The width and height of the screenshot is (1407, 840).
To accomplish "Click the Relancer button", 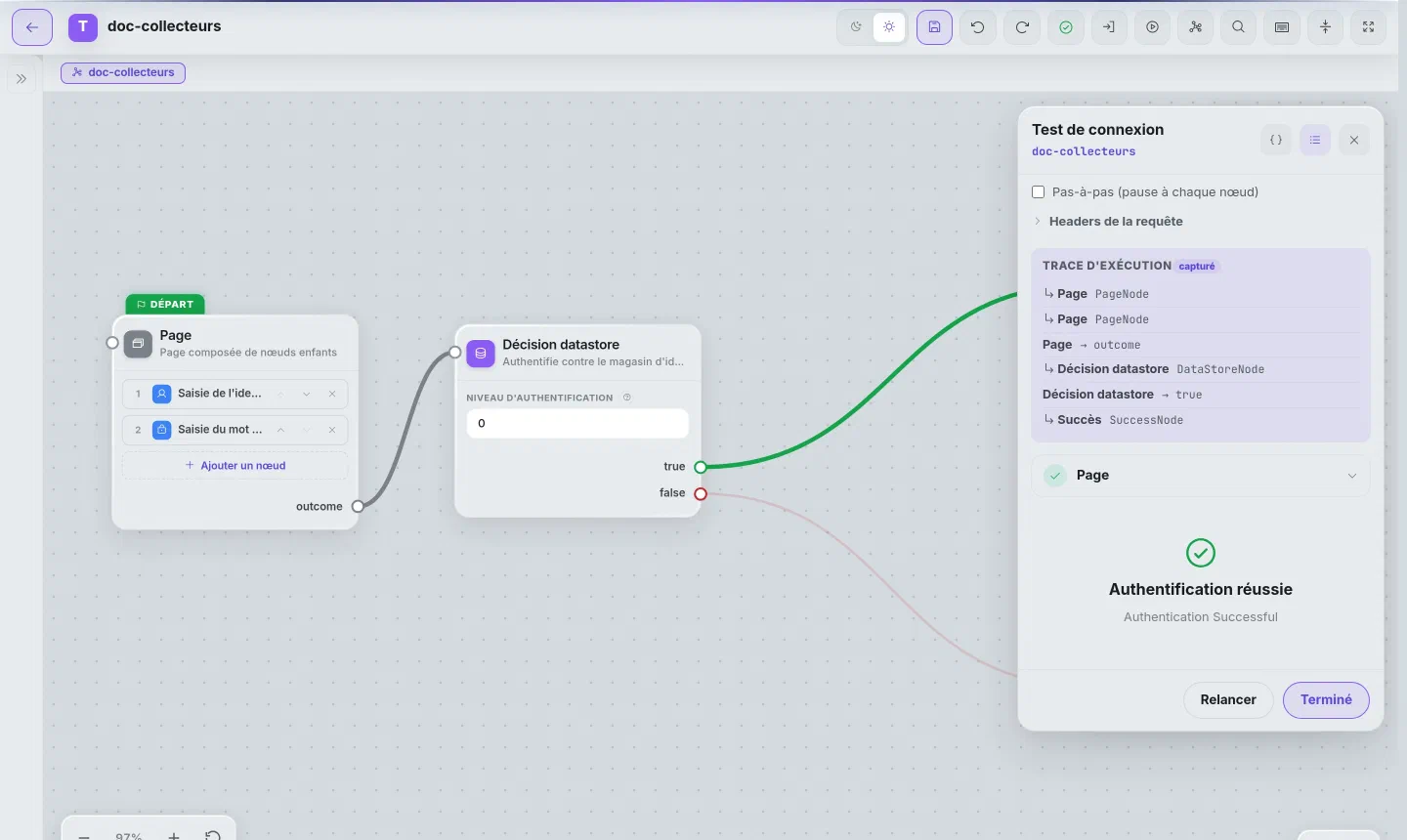I will (1228, 700).
